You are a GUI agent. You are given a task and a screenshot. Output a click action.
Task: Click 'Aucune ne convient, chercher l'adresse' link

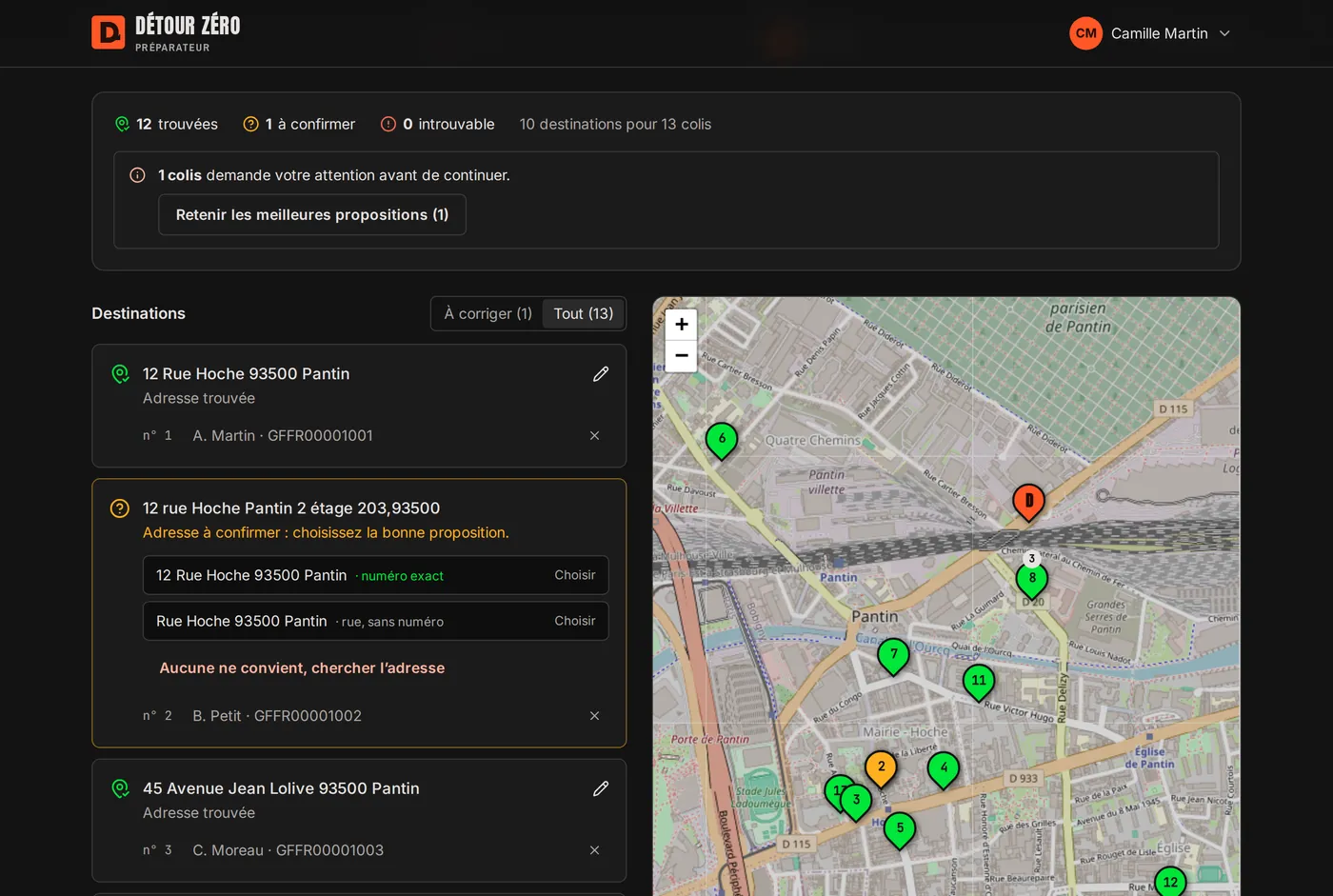(302, 667)
